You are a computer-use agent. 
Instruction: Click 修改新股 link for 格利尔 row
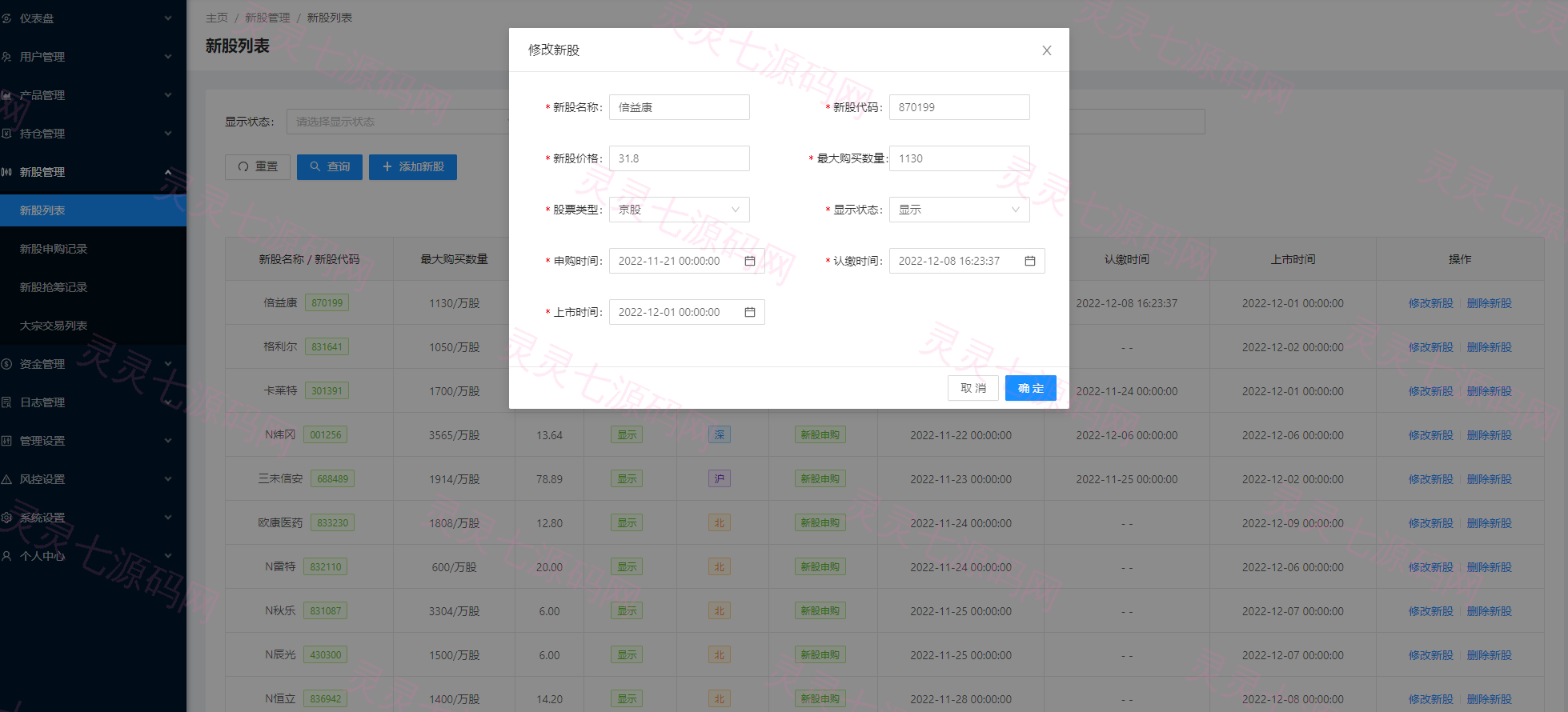pos(1431,347)
